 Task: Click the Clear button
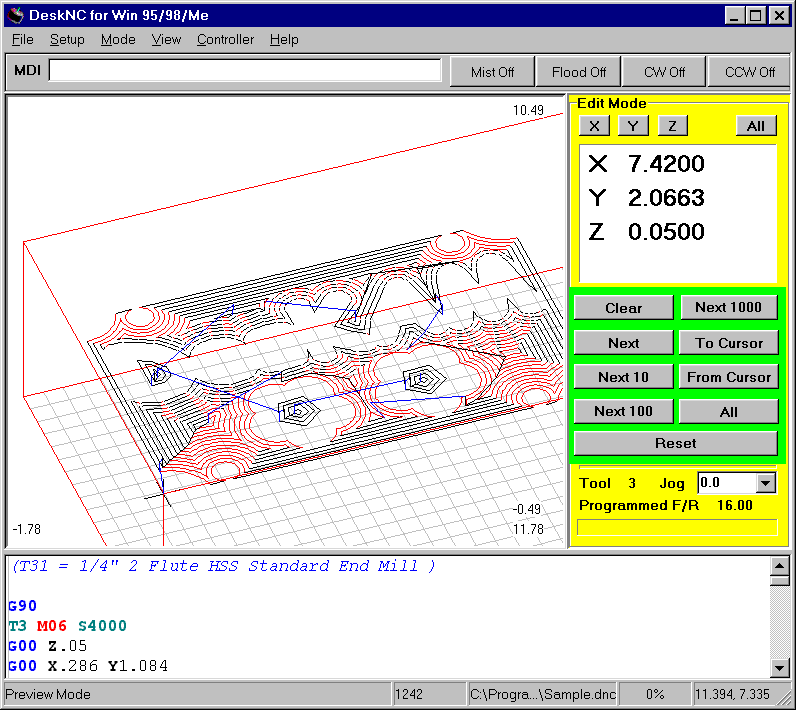623,308
